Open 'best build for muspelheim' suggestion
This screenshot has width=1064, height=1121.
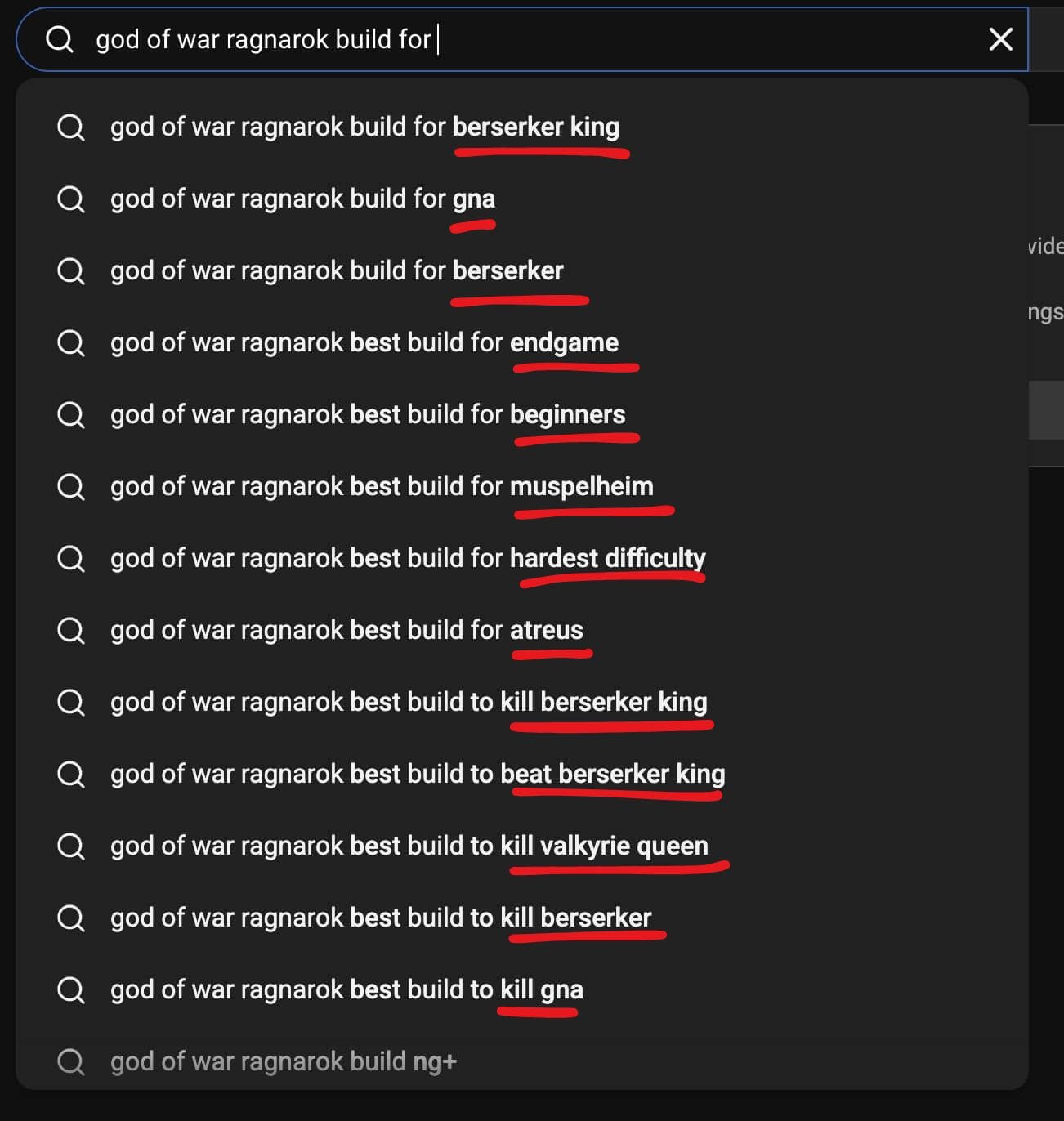coord(382,487)
